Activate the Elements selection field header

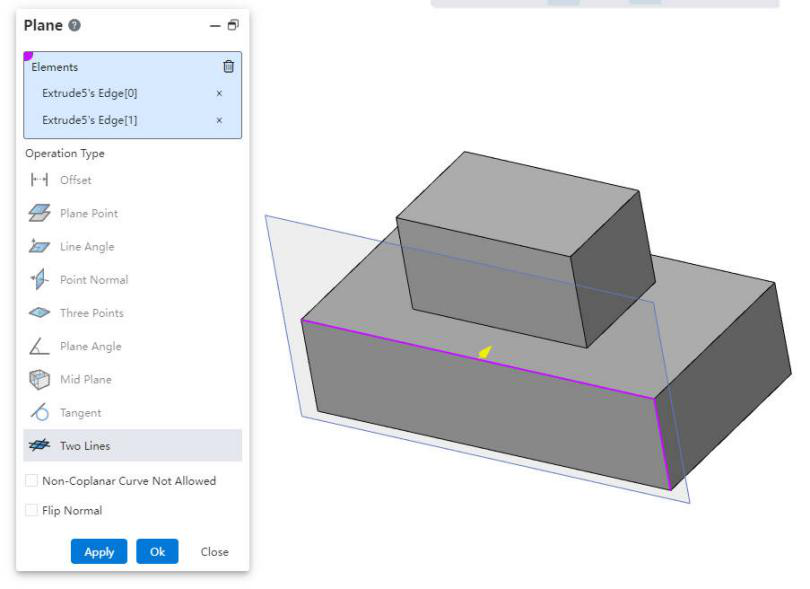[55, 67]
